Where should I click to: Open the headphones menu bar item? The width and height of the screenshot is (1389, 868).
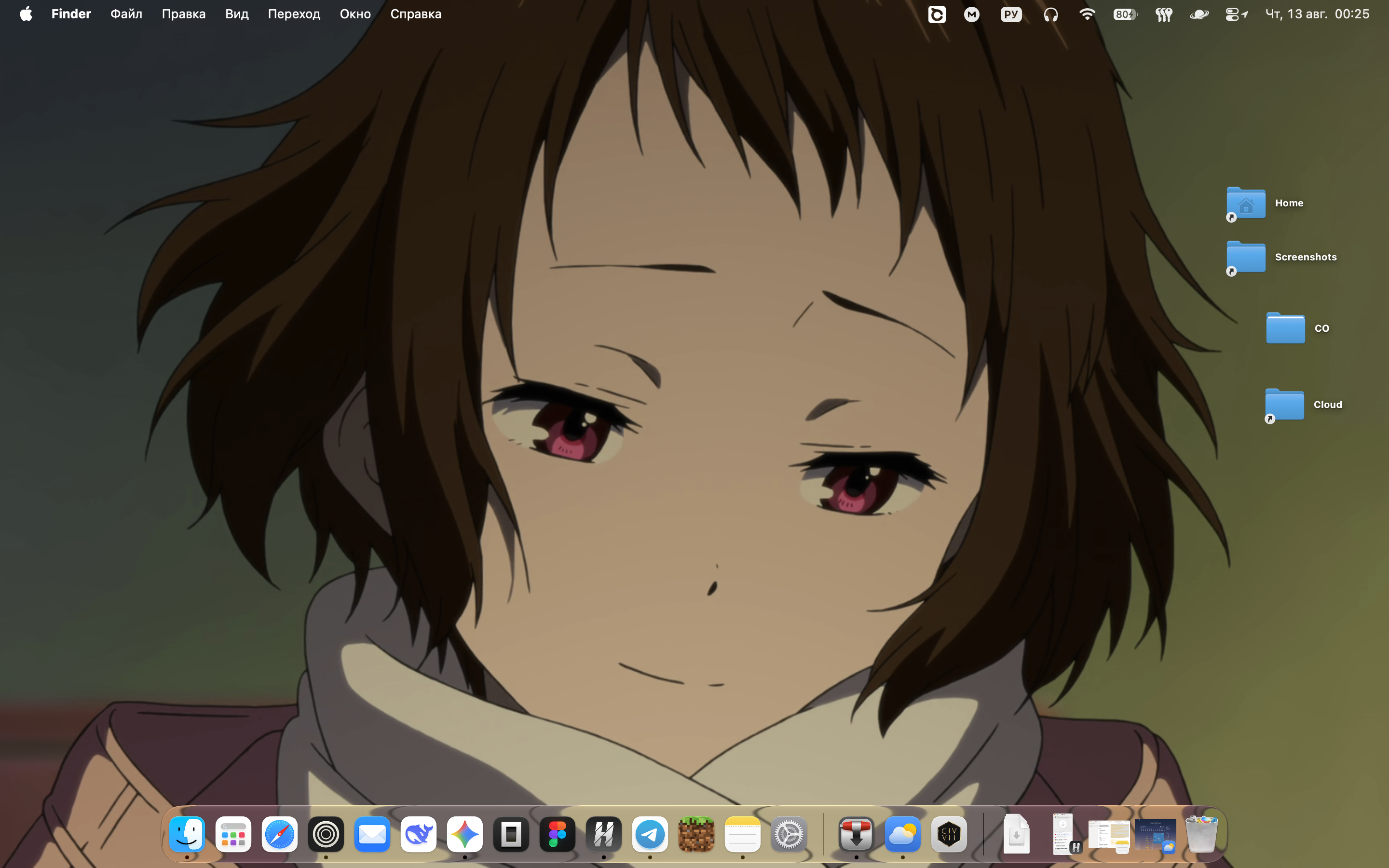click(x=1051, y=14)
